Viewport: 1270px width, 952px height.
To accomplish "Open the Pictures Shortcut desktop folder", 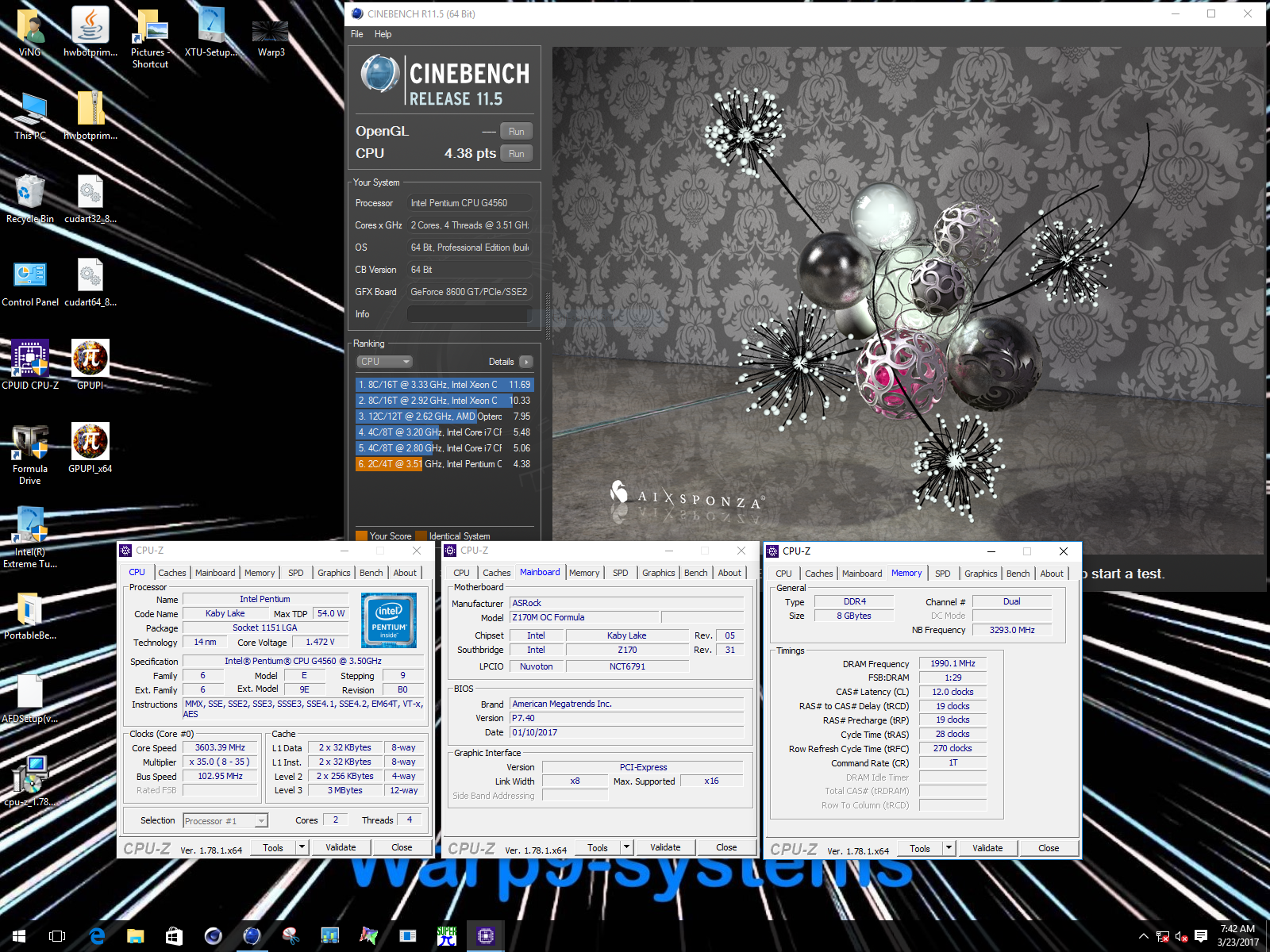I will pos(150,38).
